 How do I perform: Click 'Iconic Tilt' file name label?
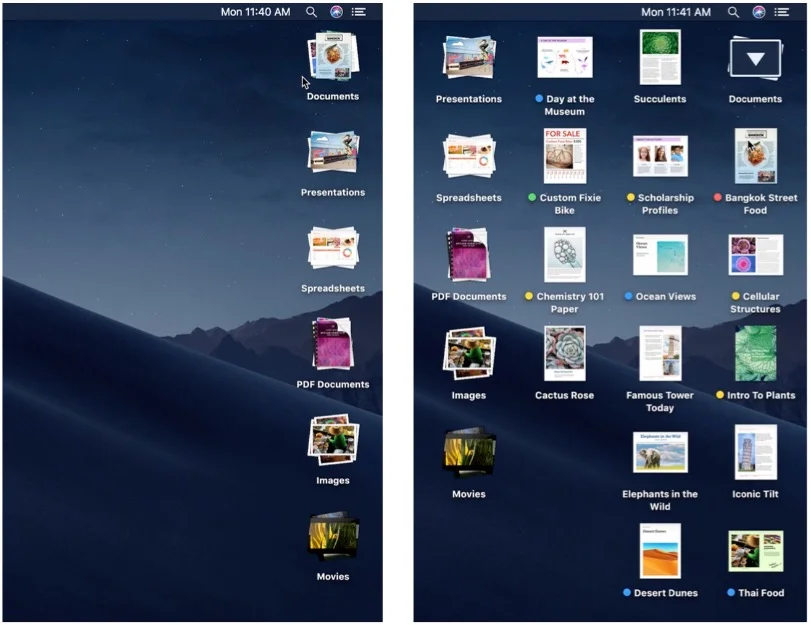(755, 494)
